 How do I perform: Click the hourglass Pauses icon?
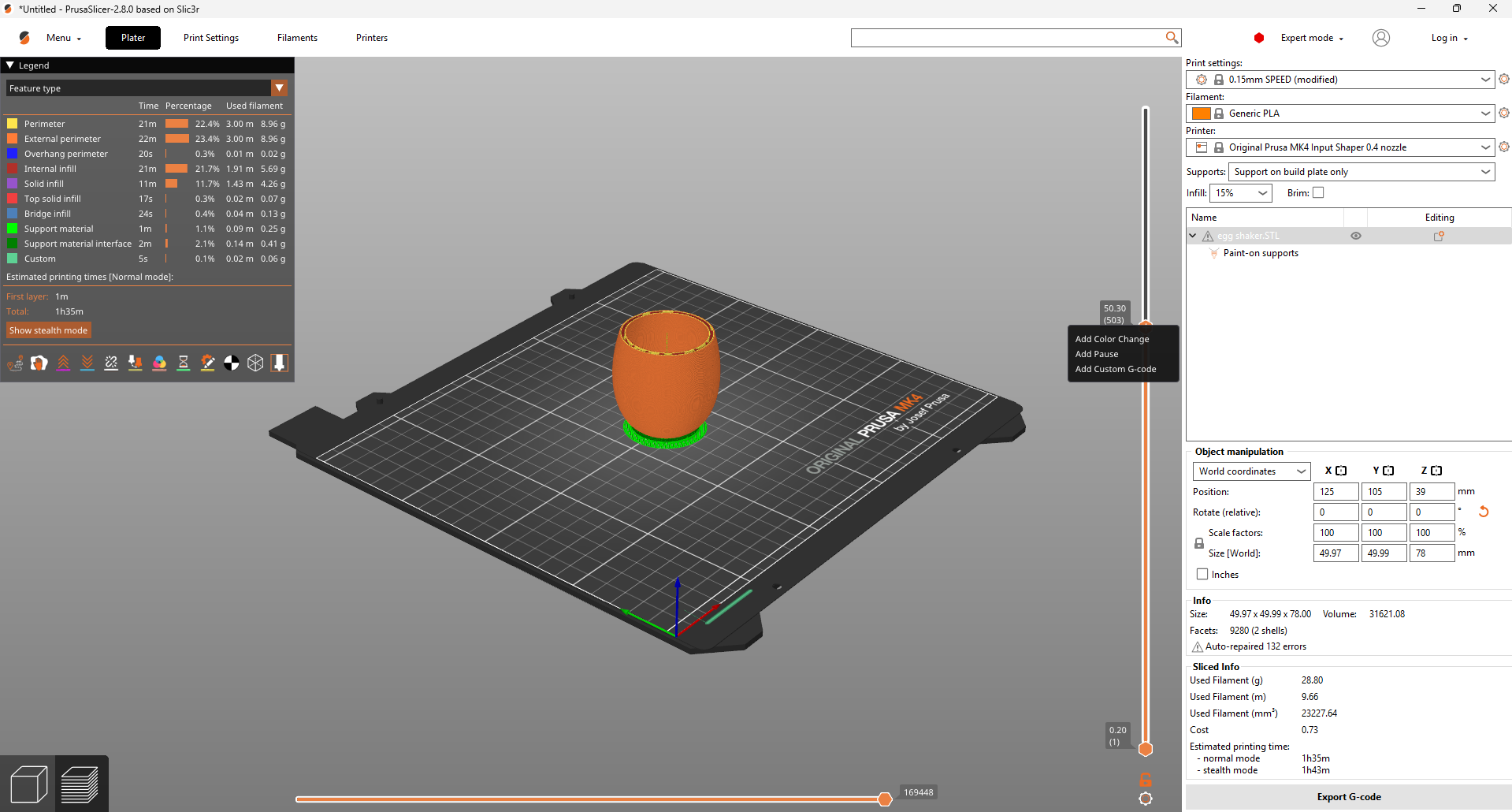click(x=183, y=363)
